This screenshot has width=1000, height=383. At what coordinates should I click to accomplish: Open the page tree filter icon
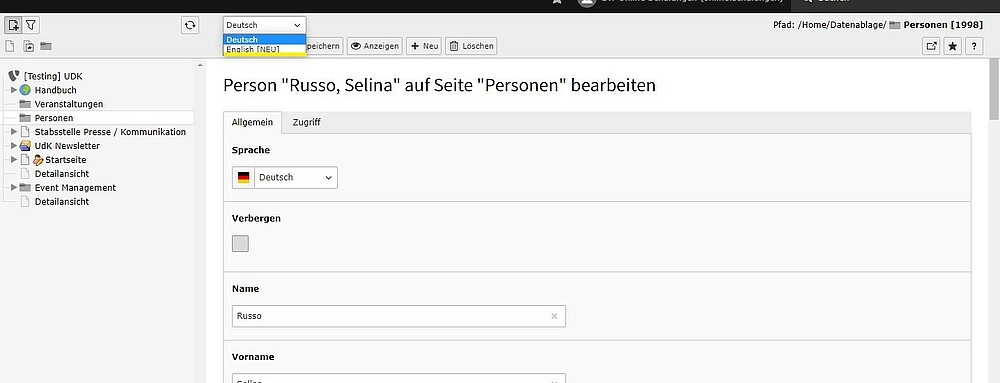click(x=31, y=25)
